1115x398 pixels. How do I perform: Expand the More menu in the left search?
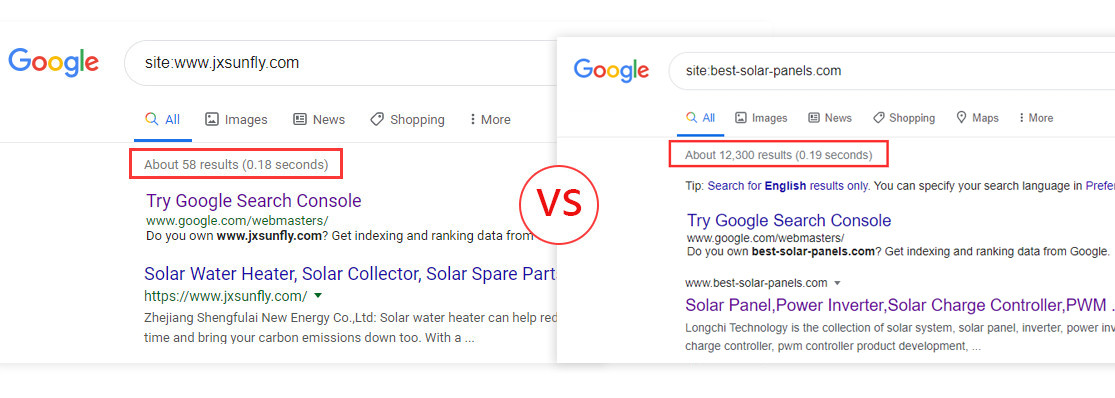pos(490,119)
